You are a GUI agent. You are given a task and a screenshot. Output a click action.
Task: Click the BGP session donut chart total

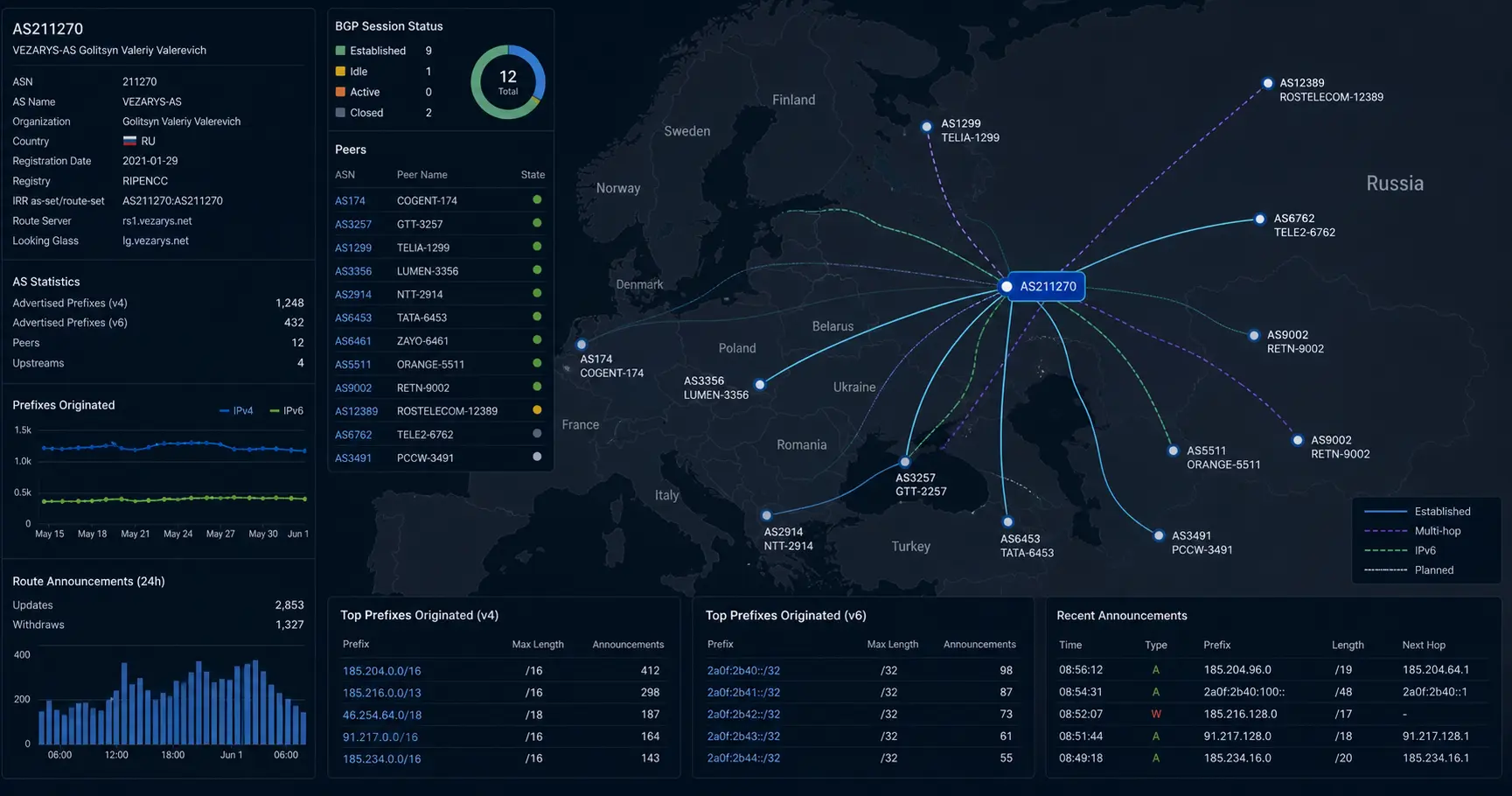508,82
